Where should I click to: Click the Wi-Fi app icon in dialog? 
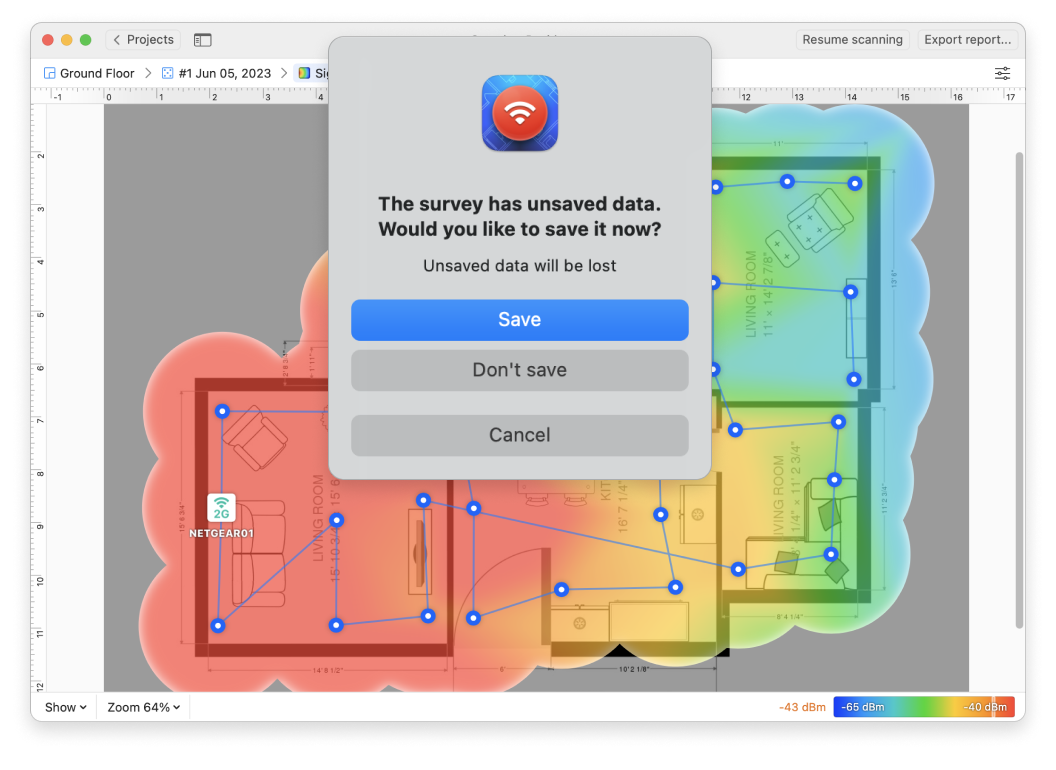(x=519, y=113)
